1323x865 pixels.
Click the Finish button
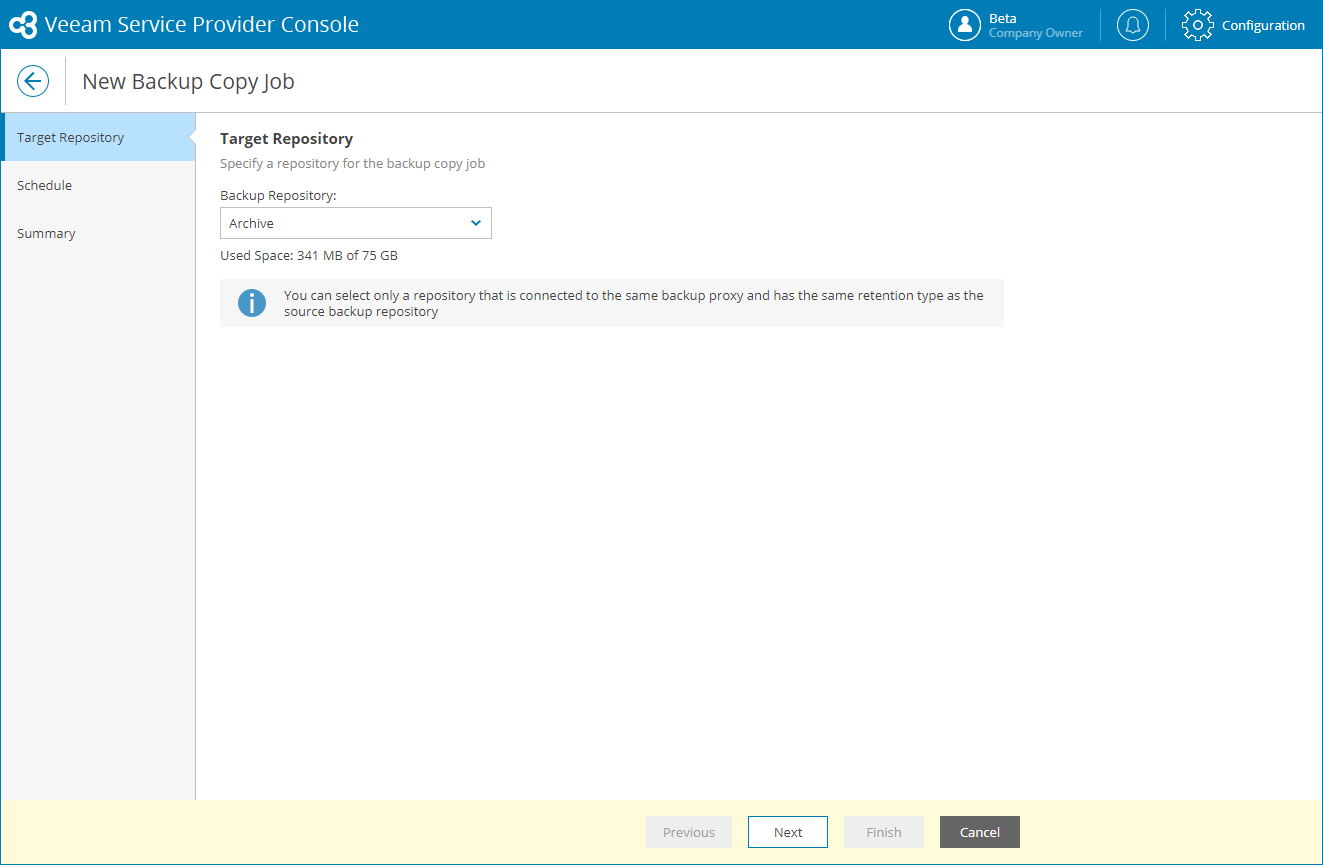pyautogui.click(x=884, y=832)
